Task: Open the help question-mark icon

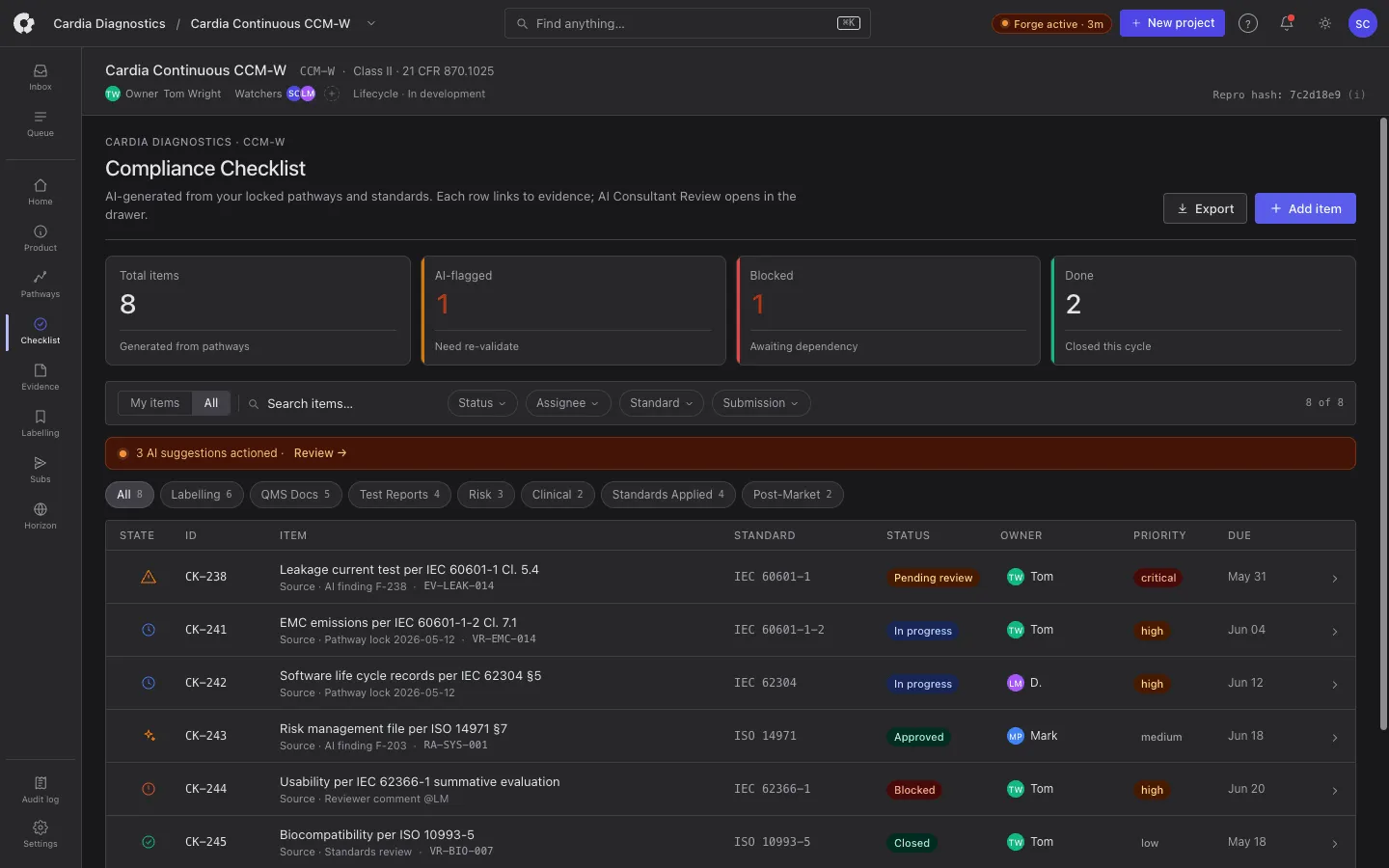Action: [x=1248, y=23]
